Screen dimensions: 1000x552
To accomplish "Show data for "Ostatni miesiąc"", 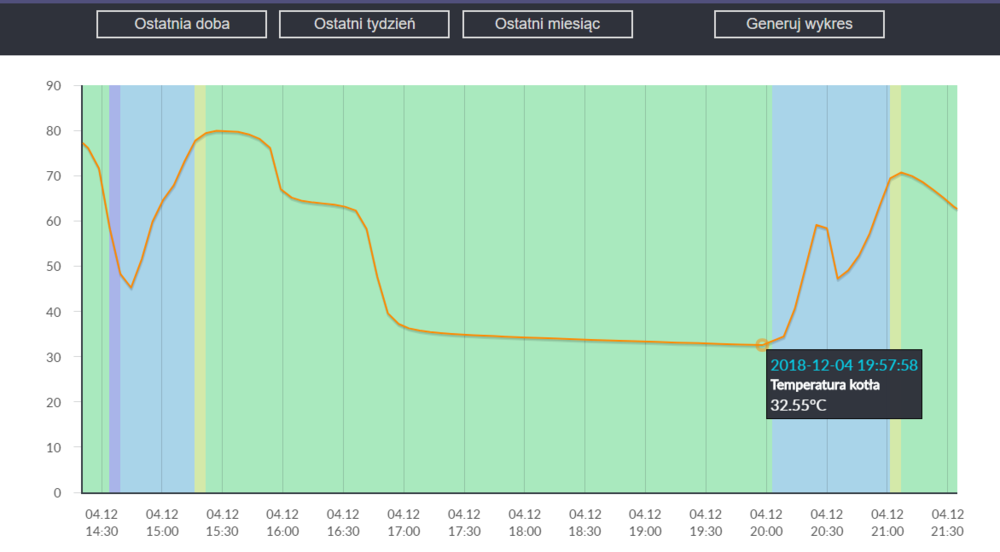I will (547, 24).
